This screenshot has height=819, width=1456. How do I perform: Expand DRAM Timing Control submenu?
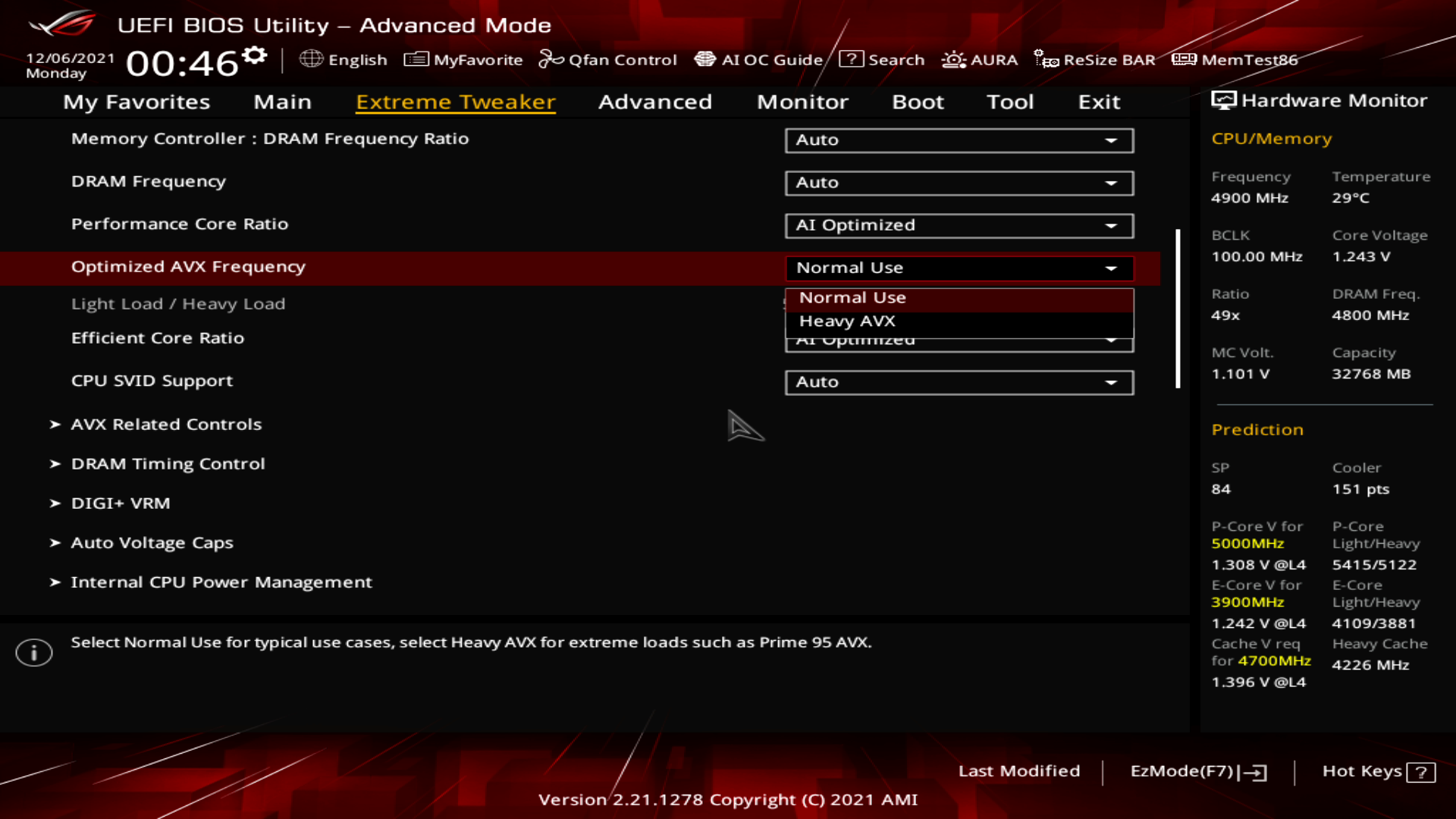pos(168,464)
